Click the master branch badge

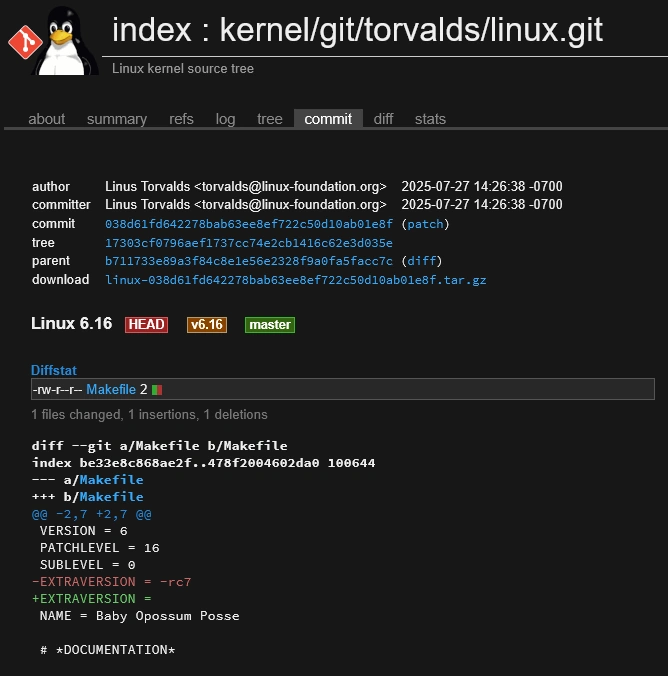(x=270, y=325)
